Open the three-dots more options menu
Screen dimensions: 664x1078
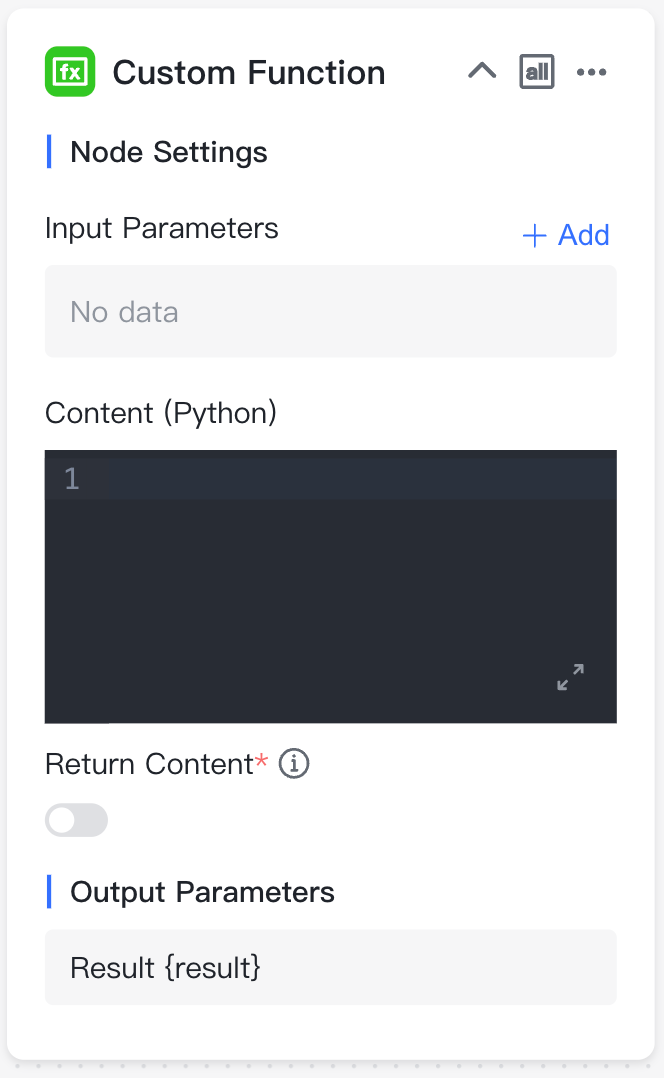tap(591, 72)
